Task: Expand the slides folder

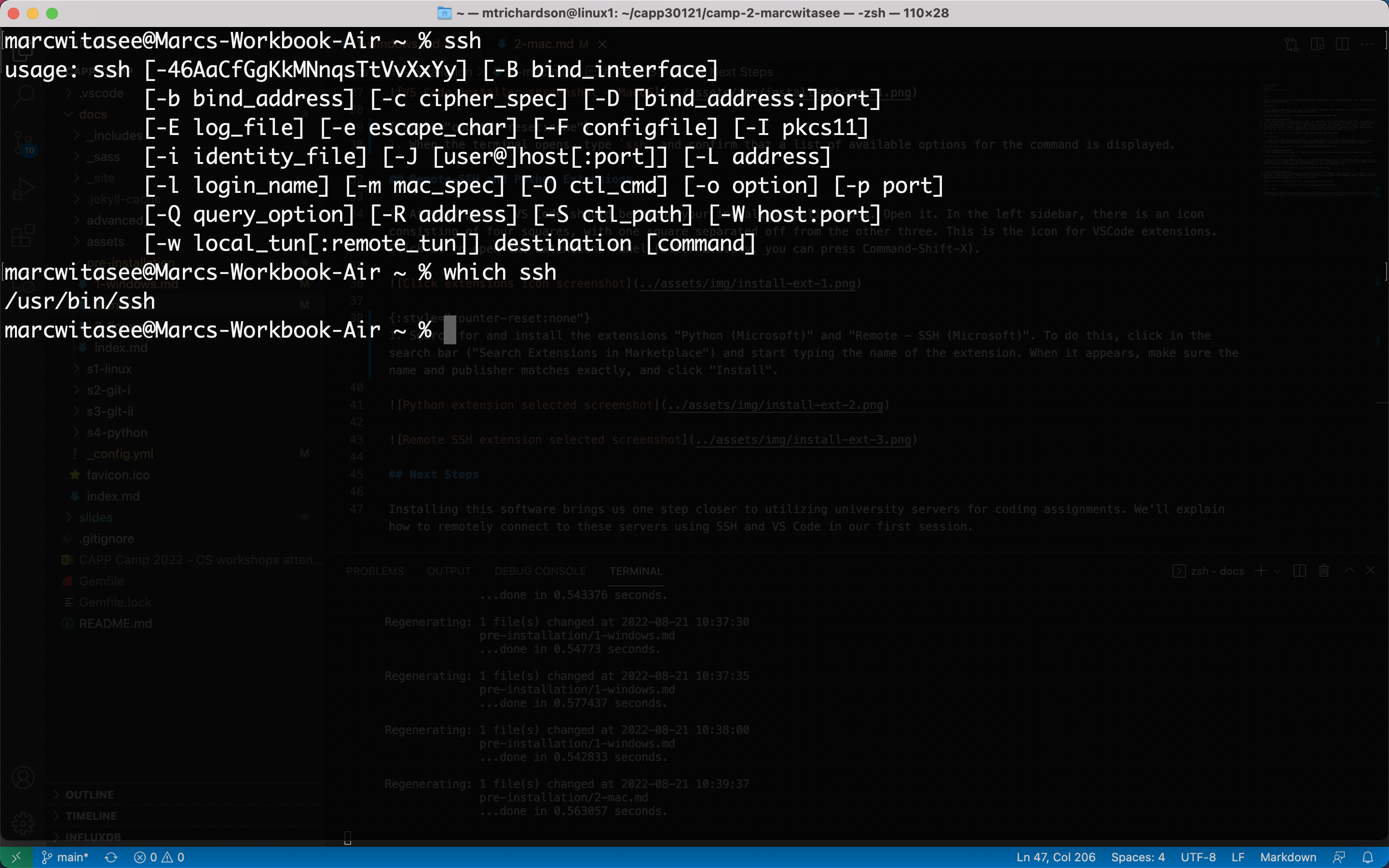Action: 96,517
